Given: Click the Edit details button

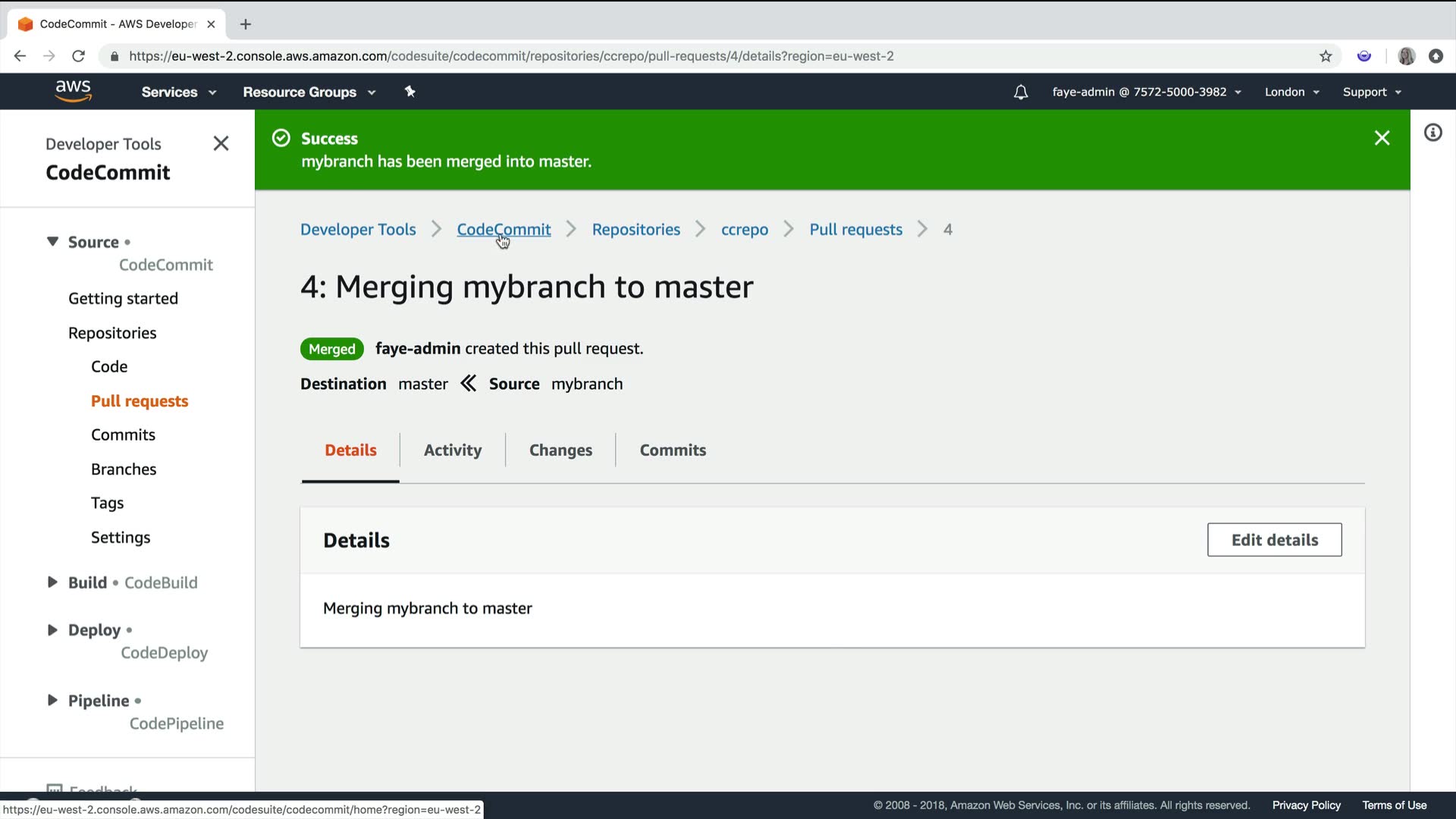Looking at the screenshot, I should click(x=1274, y=540).
